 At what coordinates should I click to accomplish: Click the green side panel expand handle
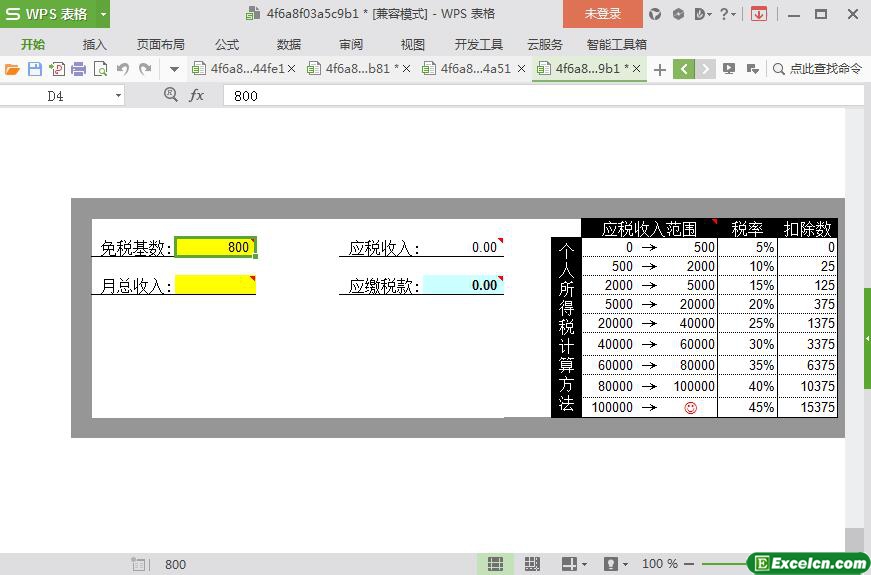click(x=867, y=338)
